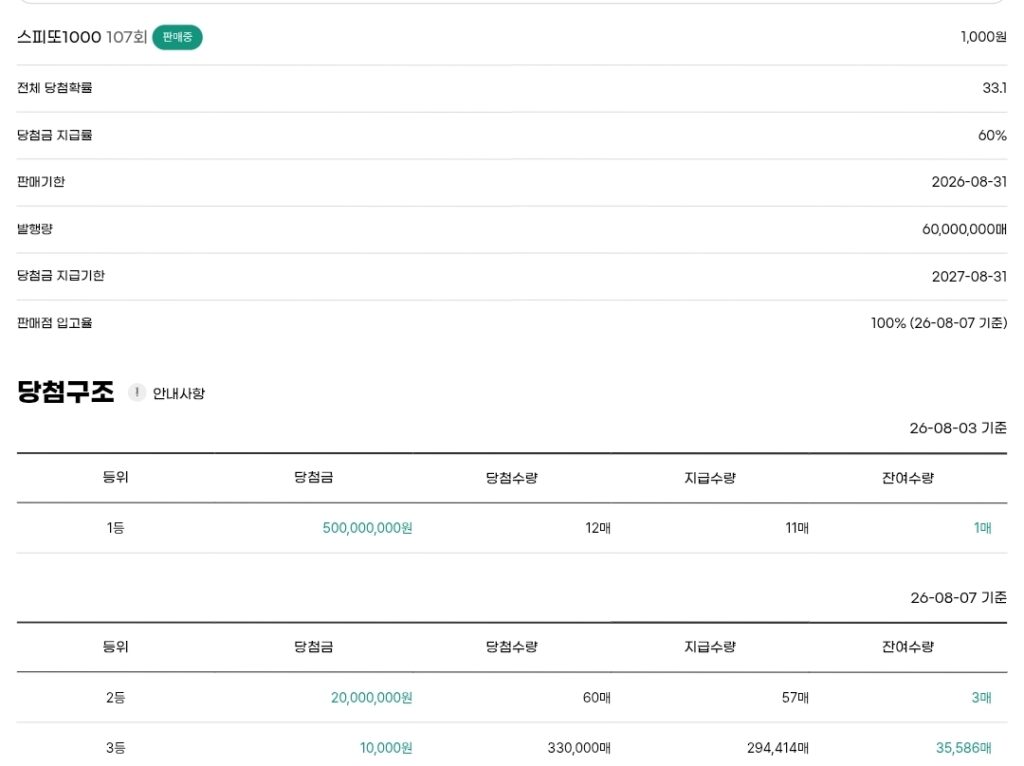Click the 20,000,000원 second prize amount

[372, 697]
